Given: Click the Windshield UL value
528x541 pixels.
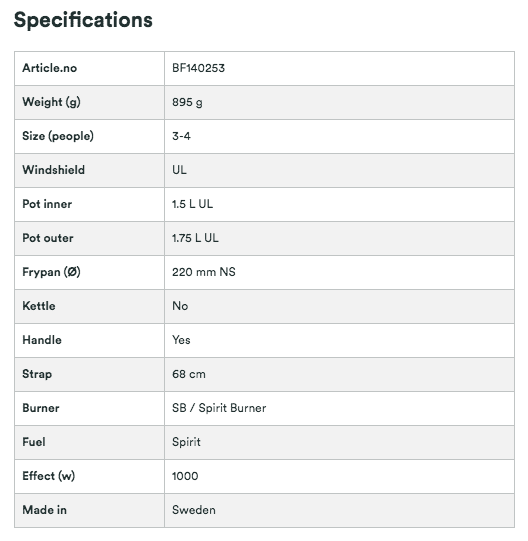Looking at the screenshot, I should coord(179,170).
